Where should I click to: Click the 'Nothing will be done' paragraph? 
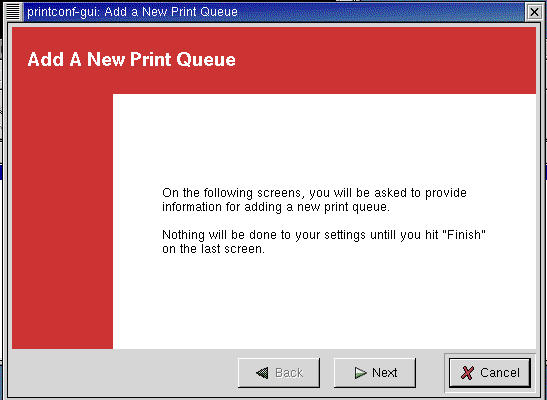point(324,242)
